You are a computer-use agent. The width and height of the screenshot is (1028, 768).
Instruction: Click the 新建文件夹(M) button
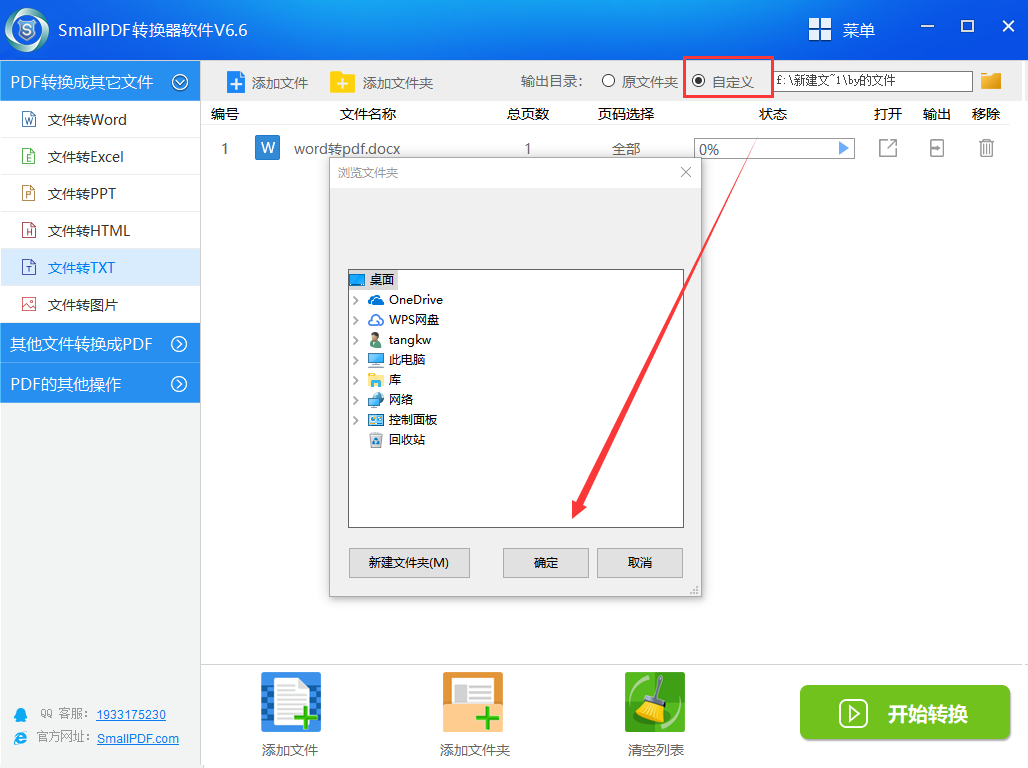pyautogui.click(x=409, y=563)
